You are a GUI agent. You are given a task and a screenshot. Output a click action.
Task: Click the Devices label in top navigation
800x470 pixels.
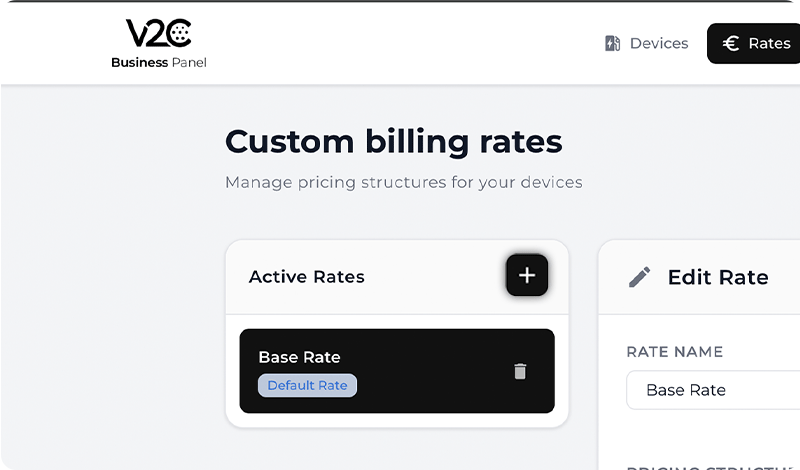pos(659,43)
